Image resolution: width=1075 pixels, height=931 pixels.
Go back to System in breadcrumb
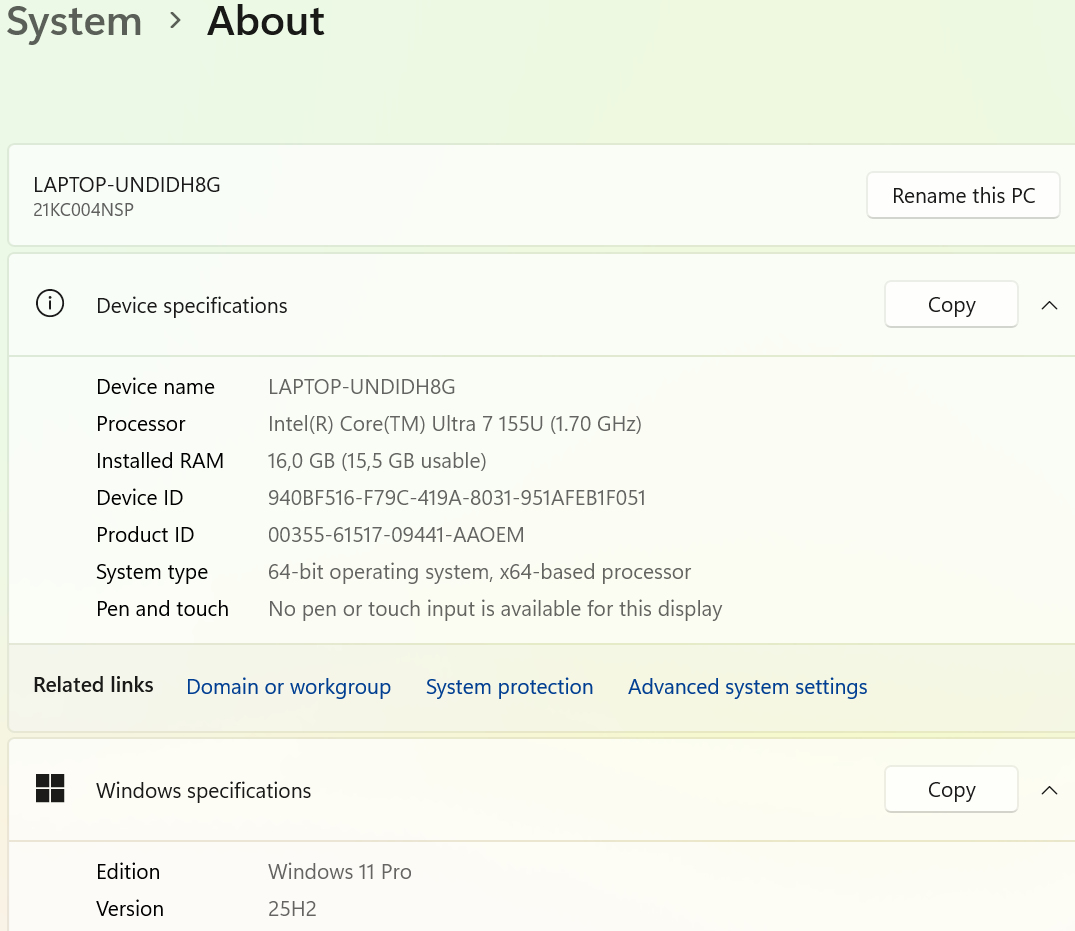(74, 22)
